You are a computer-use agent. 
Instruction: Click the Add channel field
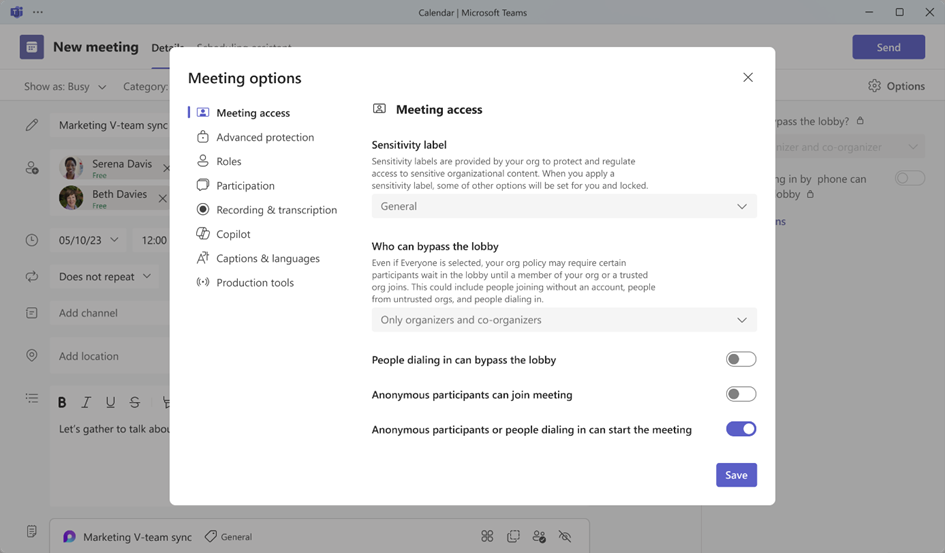[x=110, y=313]
